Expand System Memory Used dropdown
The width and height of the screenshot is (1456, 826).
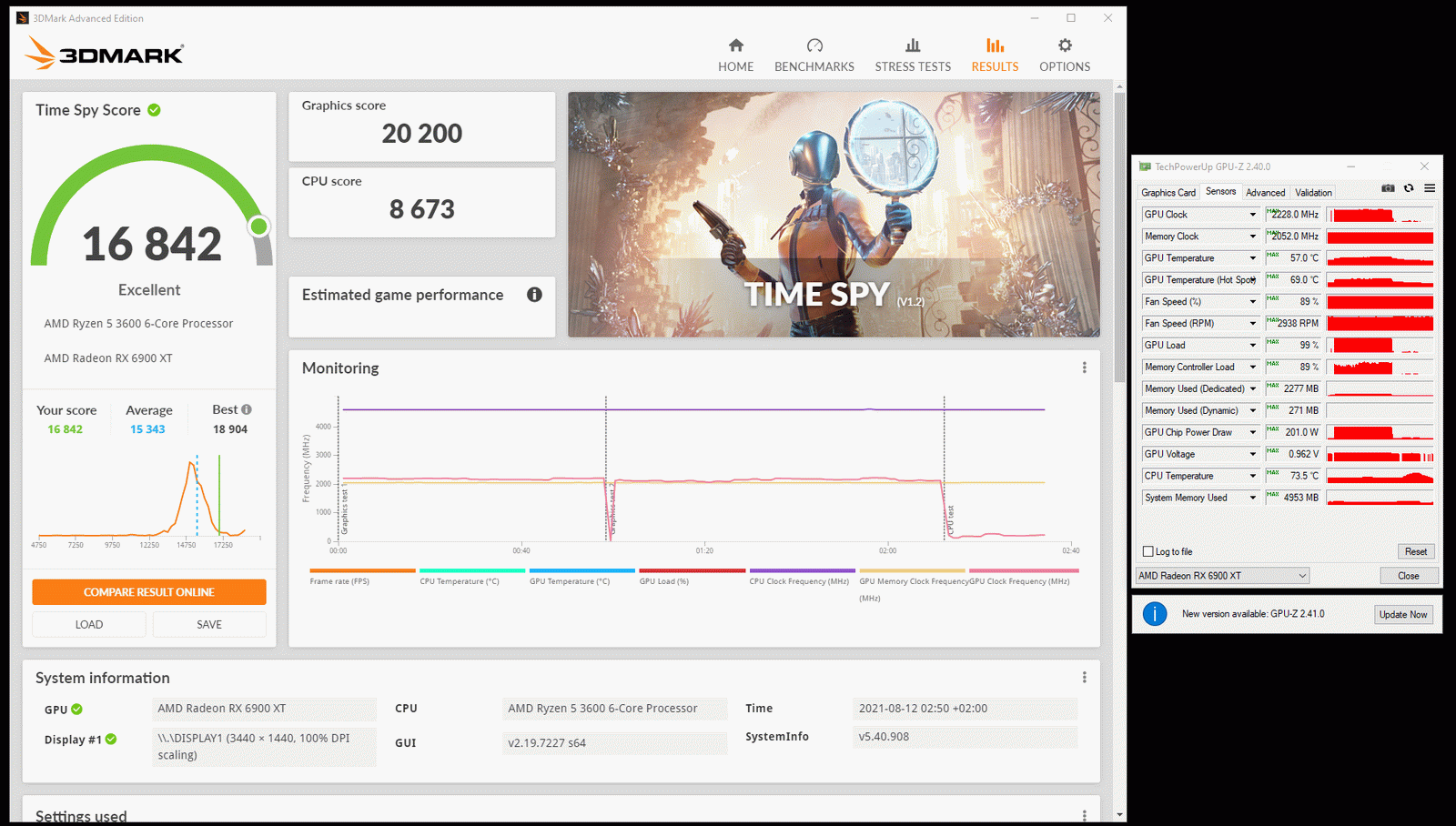1252,499
